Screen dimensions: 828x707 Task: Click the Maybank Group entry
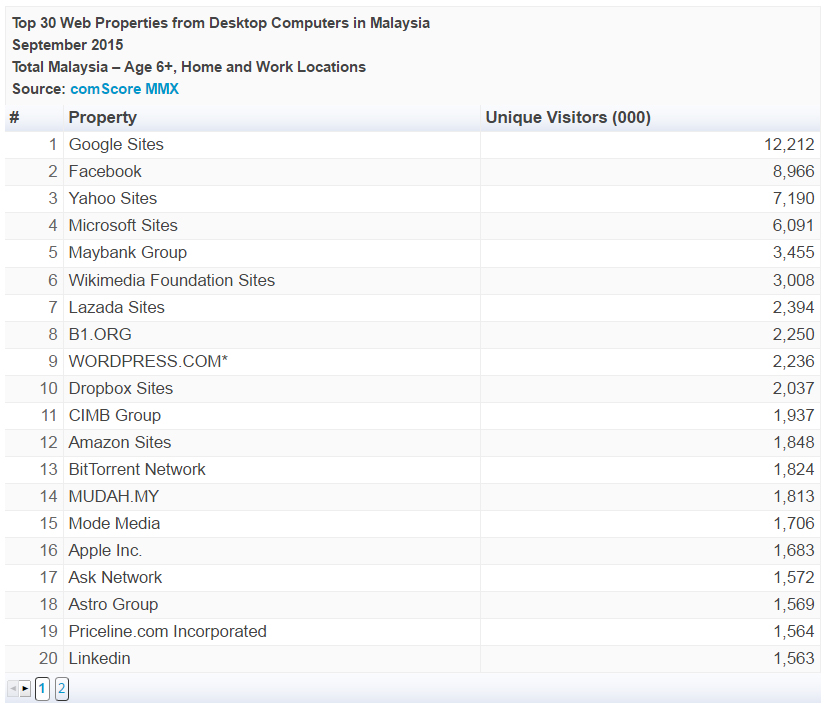[128, 252]
